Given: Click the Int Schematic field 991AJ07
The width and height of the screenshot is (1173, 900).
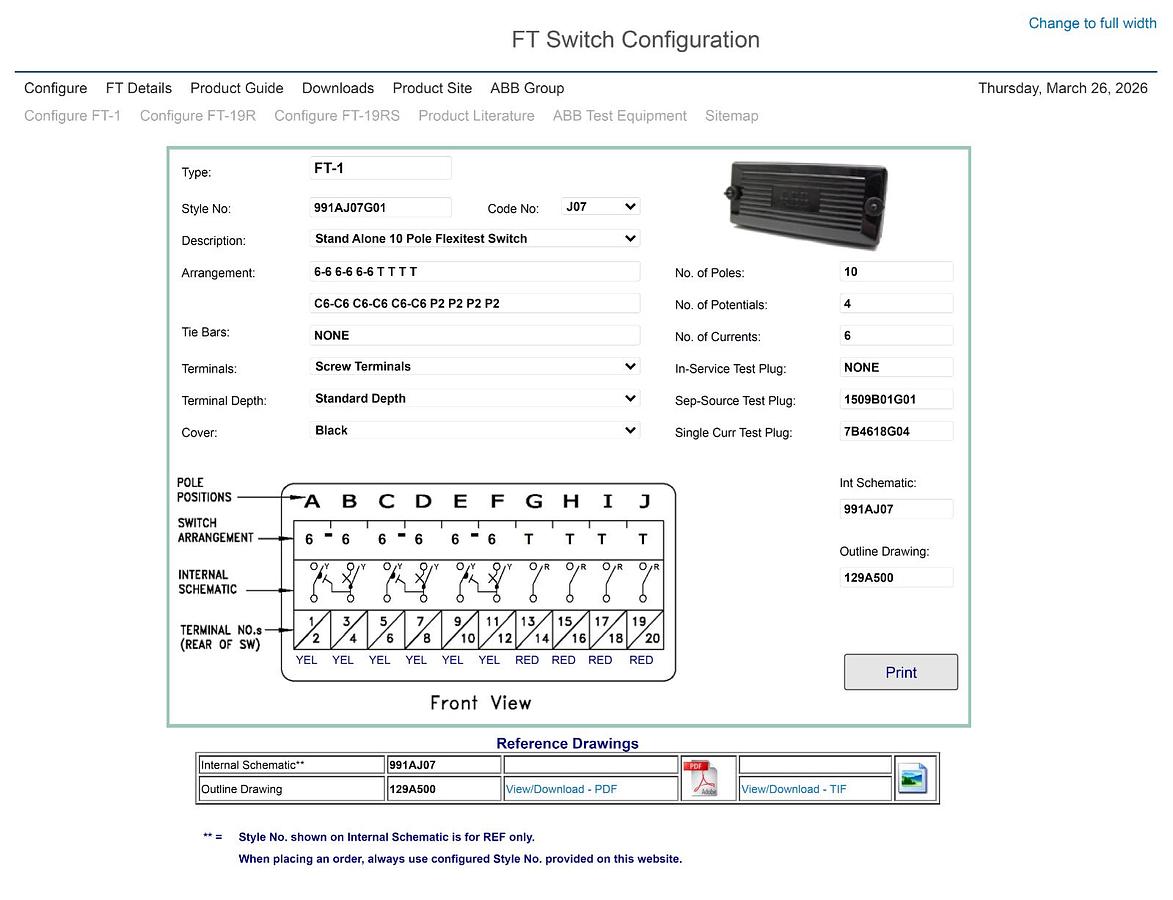Looking at the screenshot, I should point(896,509).
